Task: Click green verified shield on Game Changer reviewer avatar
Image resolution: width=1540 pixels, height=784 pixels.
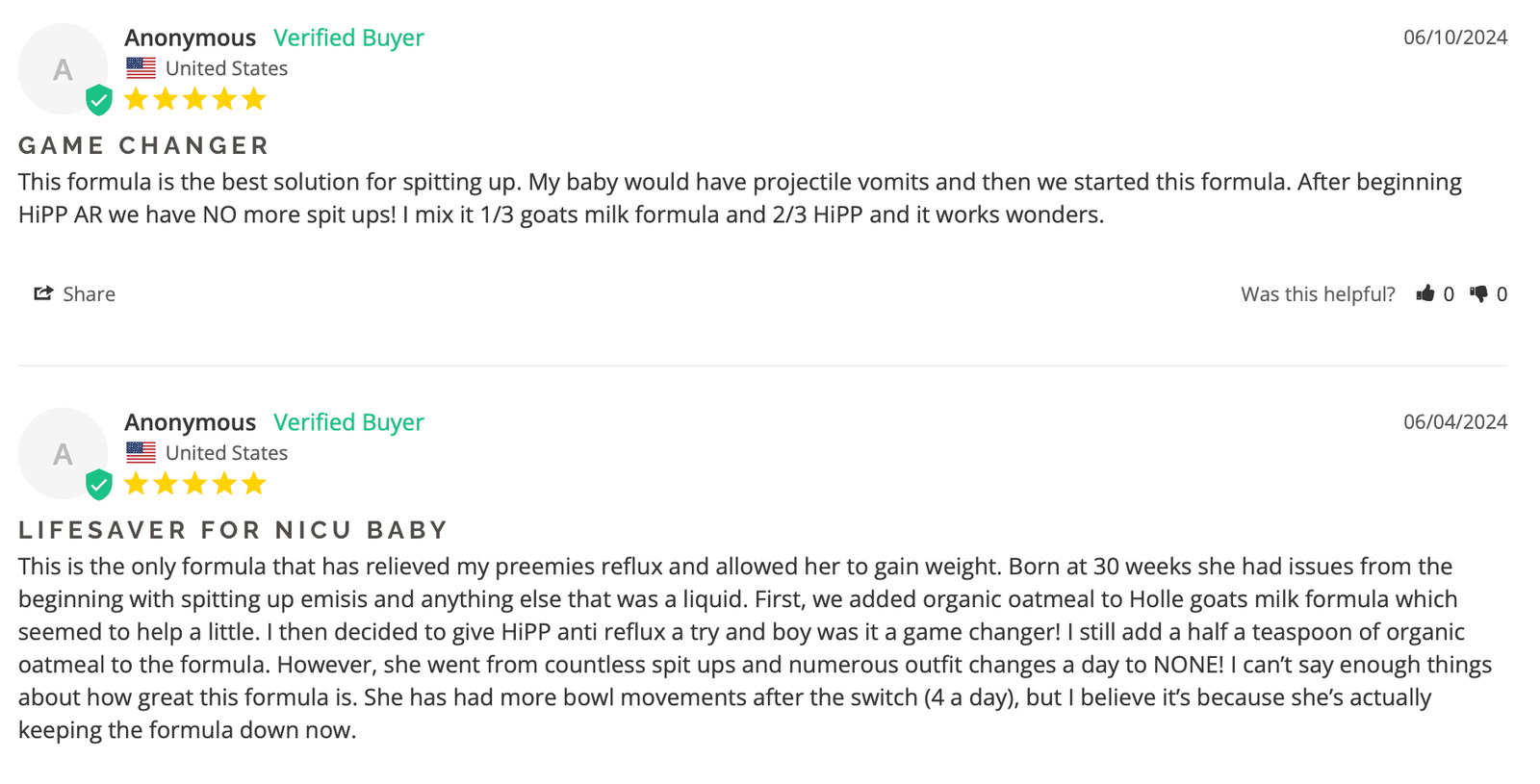Action: coord(98,100)
